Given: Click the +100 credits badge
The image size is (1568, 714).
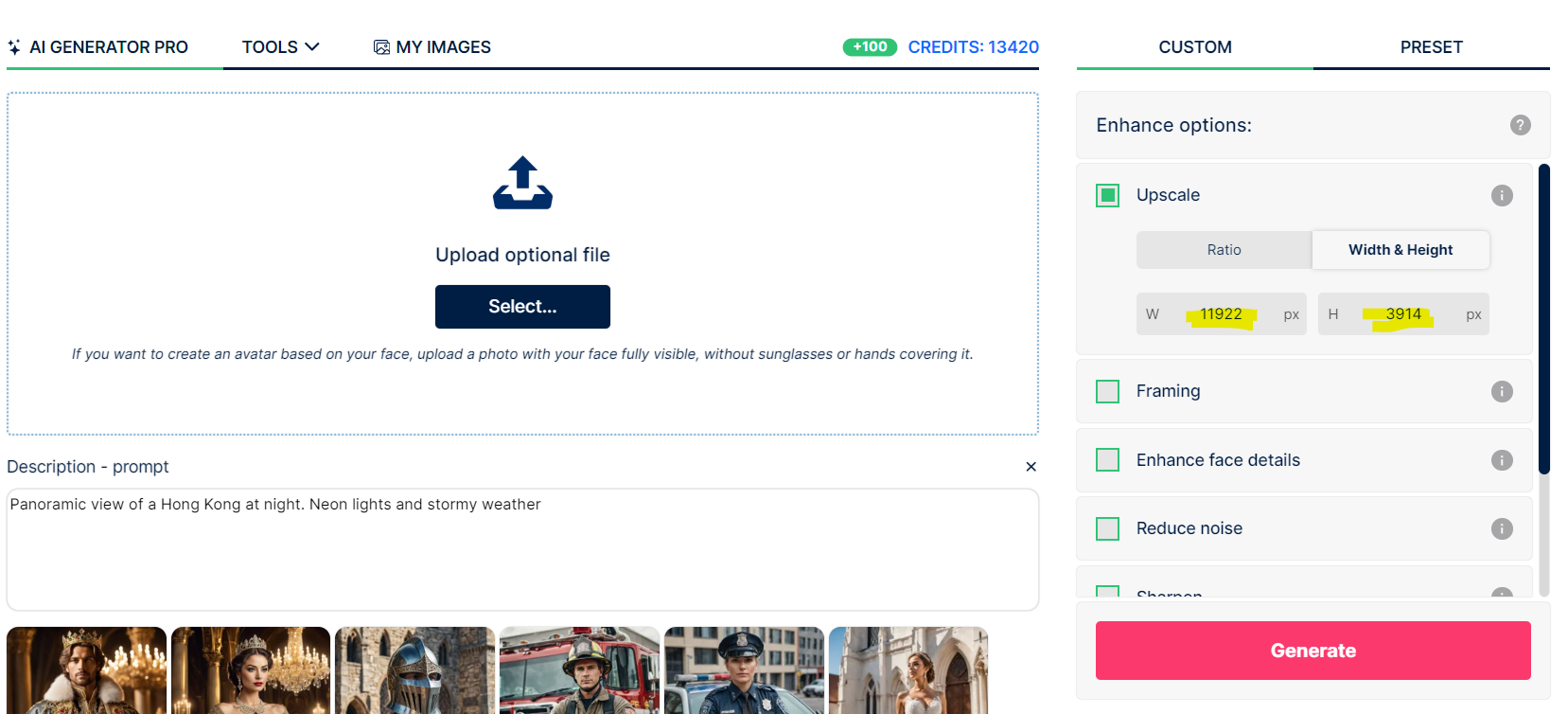Looking at the screenshot, I should (x=869, y=47).
